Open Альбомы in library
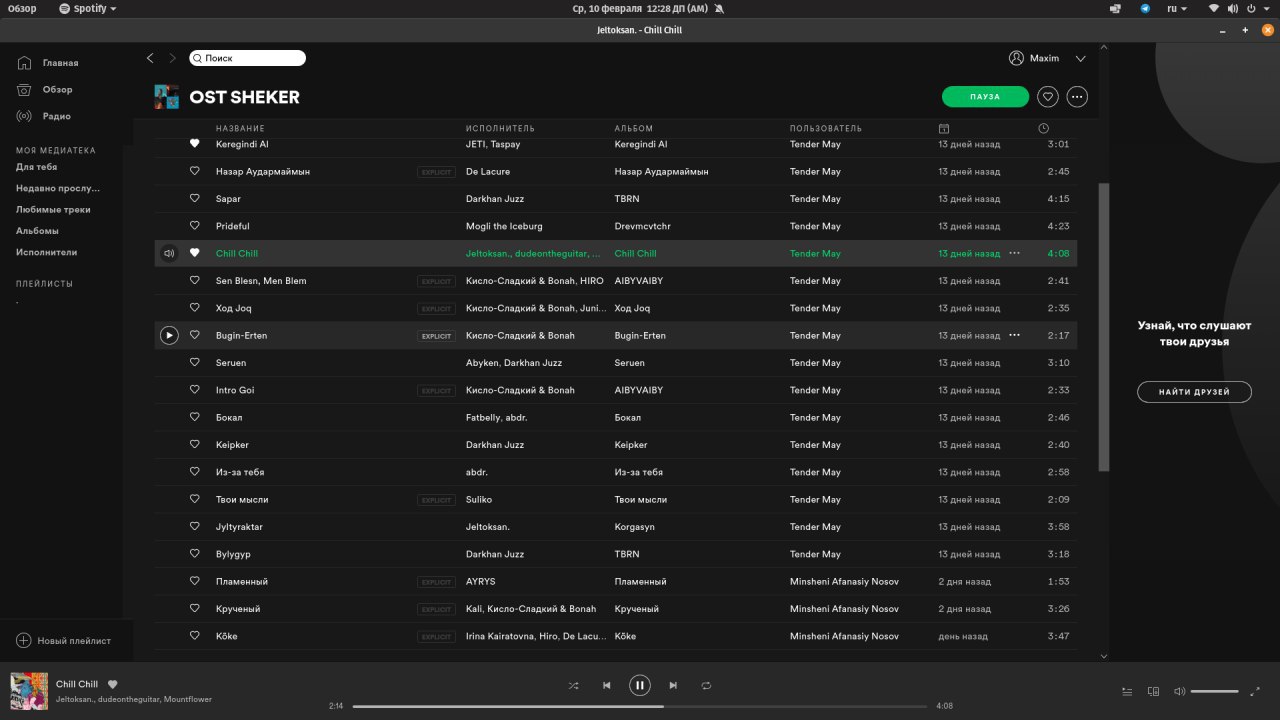Screen dimensions: 1280x720 click(37, 231)
